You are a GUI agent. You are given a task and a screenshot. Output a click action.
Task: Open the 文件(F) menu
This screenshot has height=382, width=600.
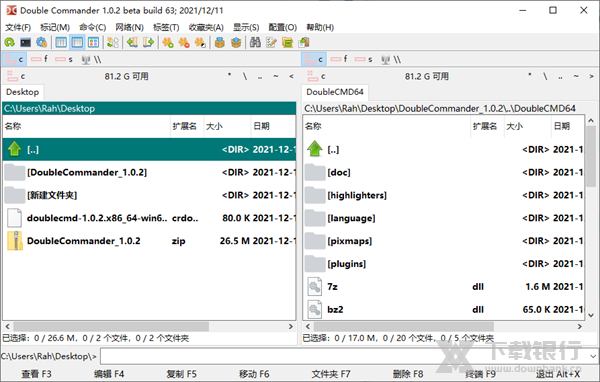pos(18,27)
